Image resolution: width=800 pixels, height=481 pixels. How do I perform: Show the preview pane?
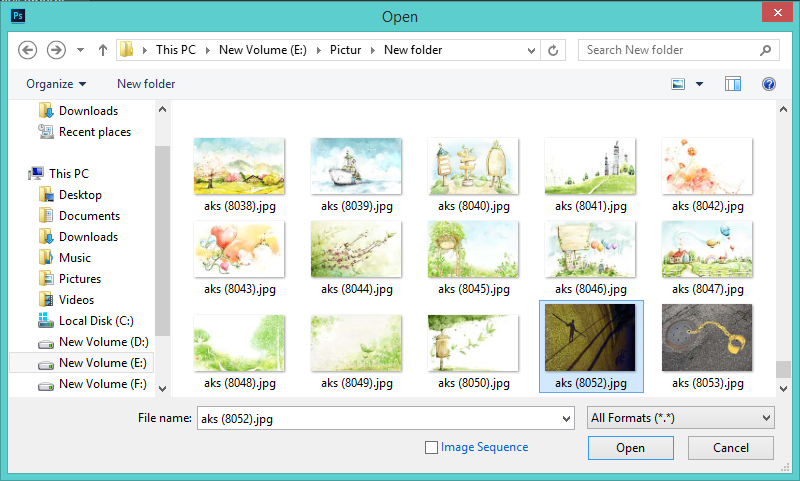(733, 84)
